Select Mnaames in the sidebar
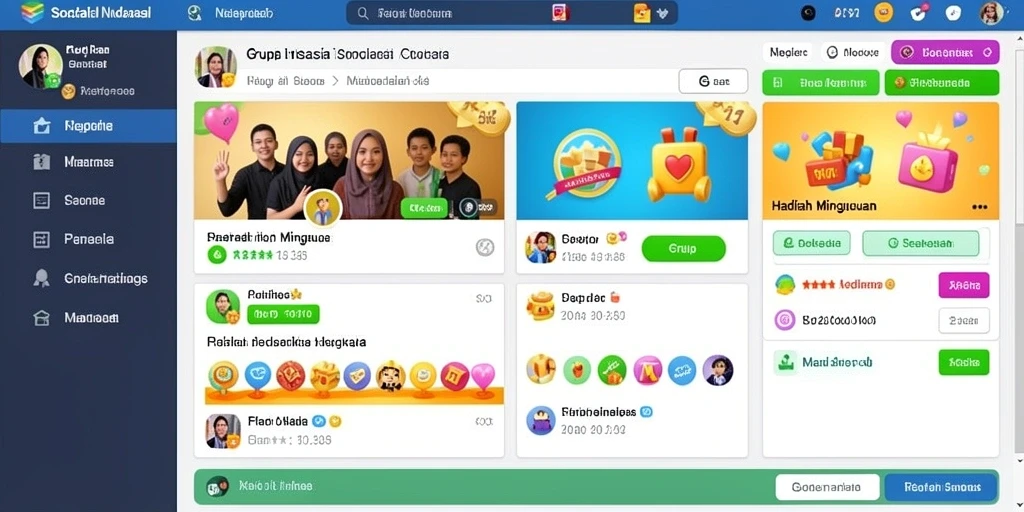1024x512 pixels. point(88,162)
